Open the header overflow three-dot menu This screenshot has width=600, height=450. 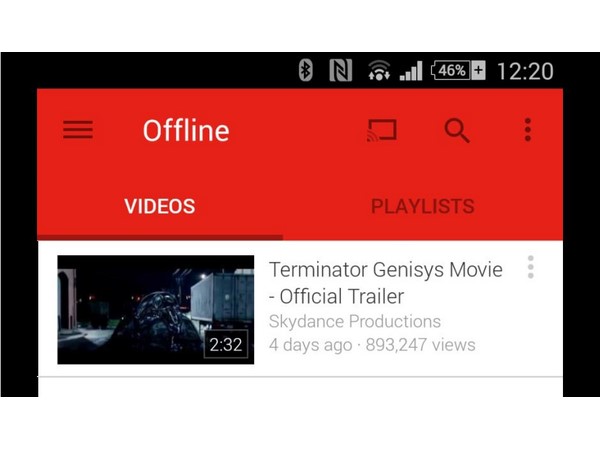tap(528, 130)
